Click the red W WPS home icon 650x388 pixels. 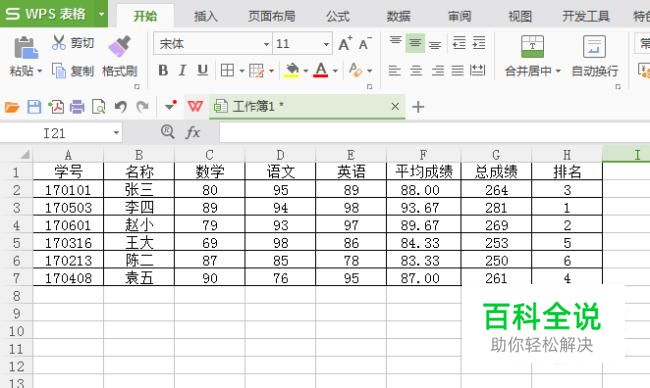point(195,107)
